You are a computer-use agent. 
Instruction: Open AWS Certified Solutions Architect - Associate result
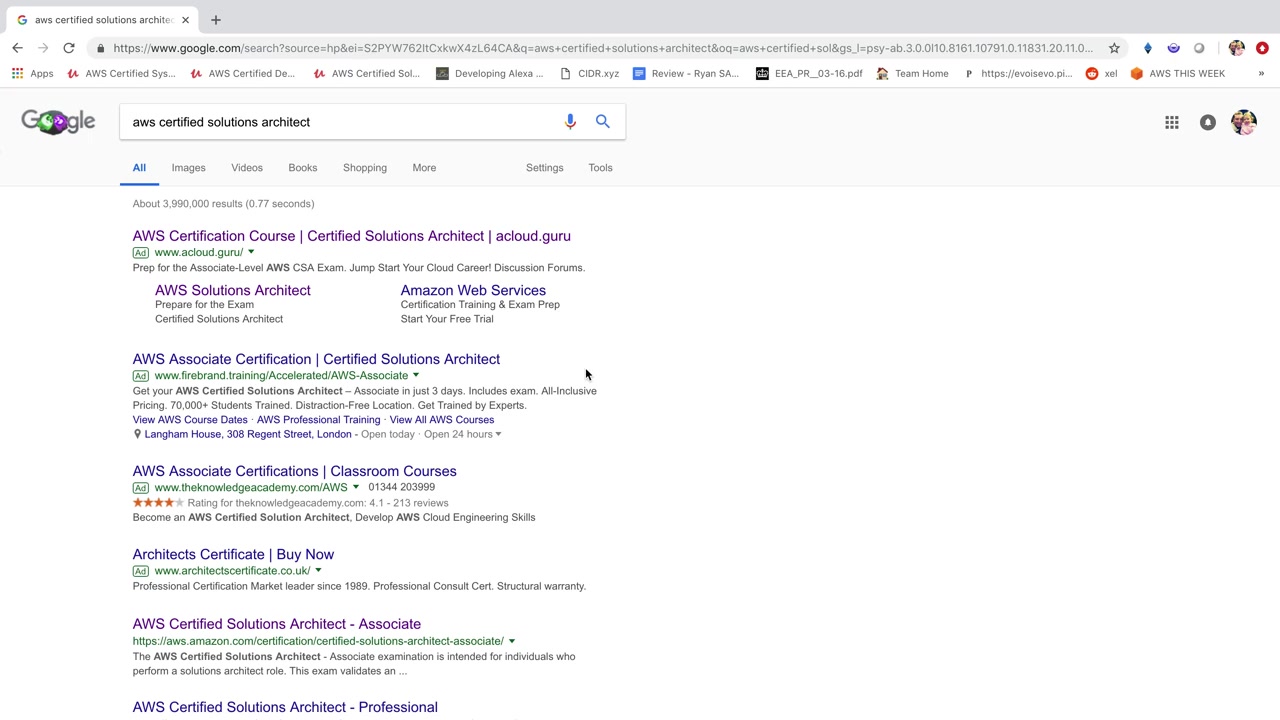pos(277,624)
